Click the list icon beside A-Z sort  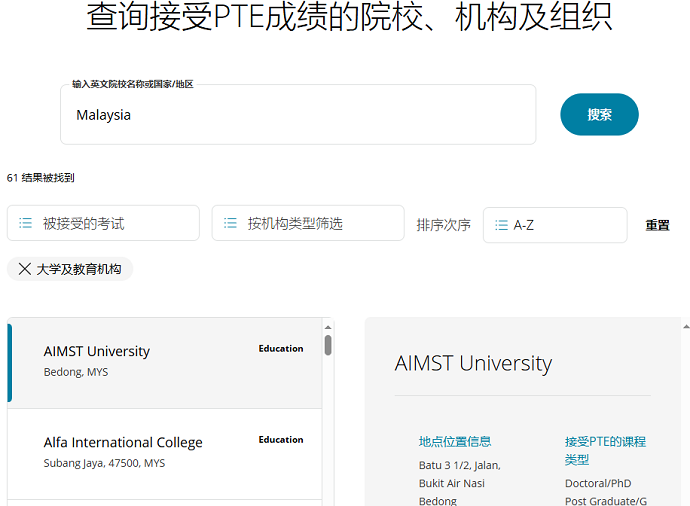click(x=502, y=225)
